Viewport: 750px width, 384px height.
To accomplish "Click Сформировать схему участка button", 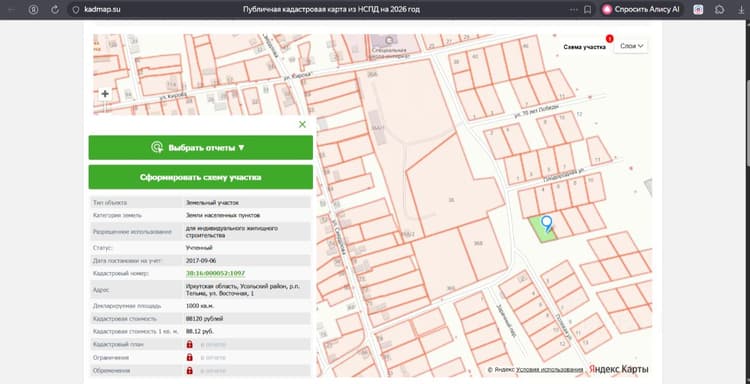I will pos(201,177).
